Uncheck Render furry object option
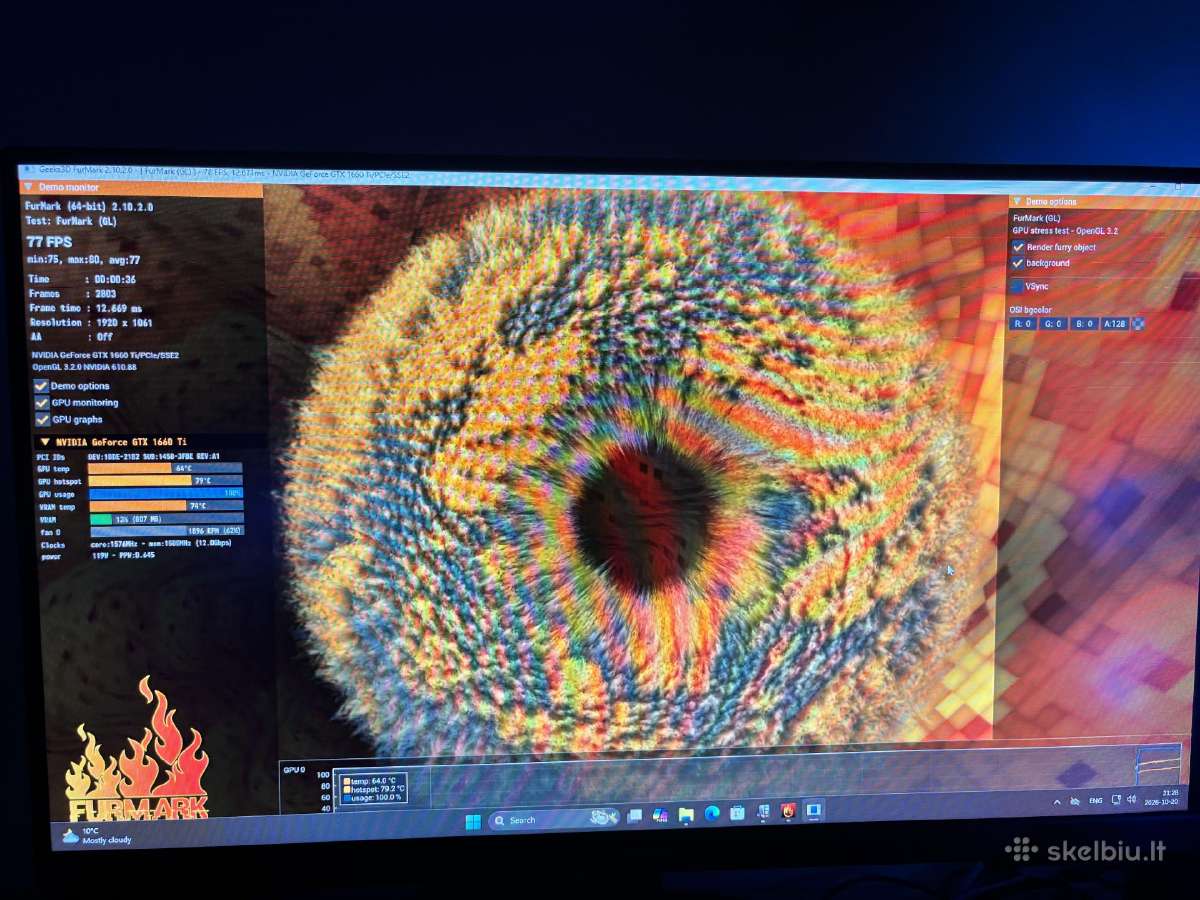Viewport: 1200px width, 900px height. 1018,247
